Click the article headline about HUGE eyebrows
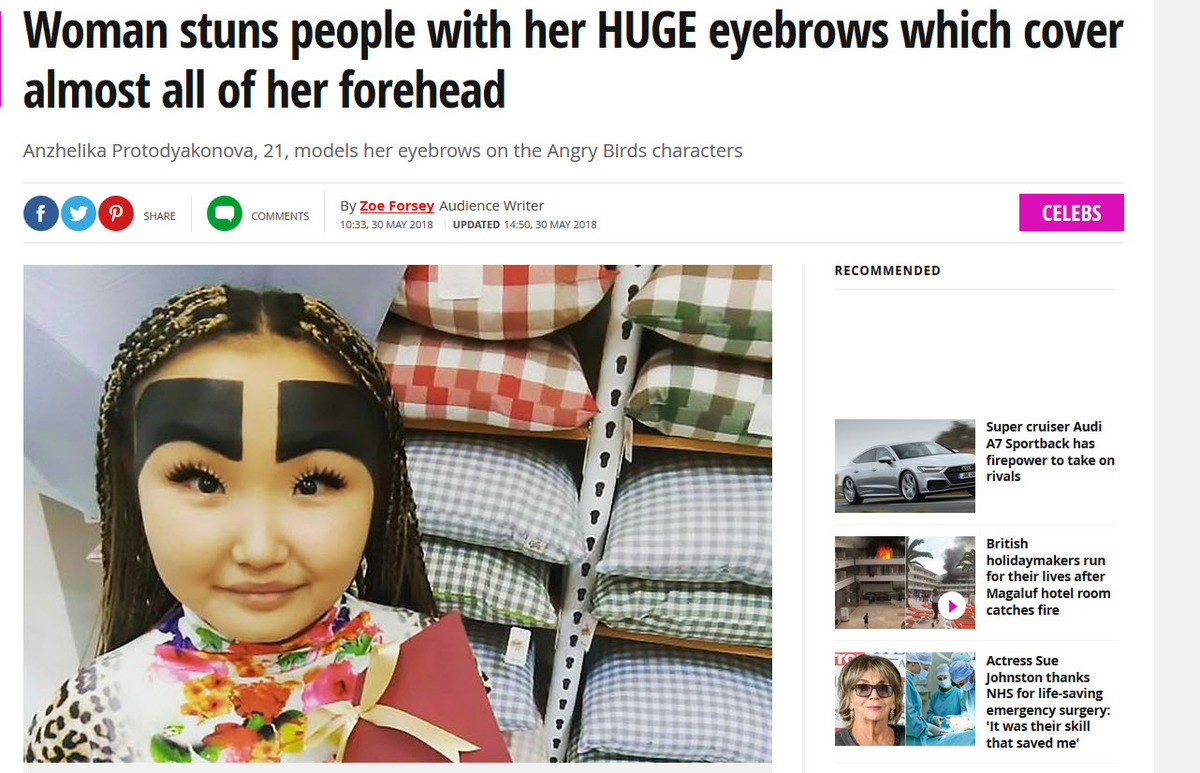Viewport: 1200px width, 773px height. click(573, 61)
